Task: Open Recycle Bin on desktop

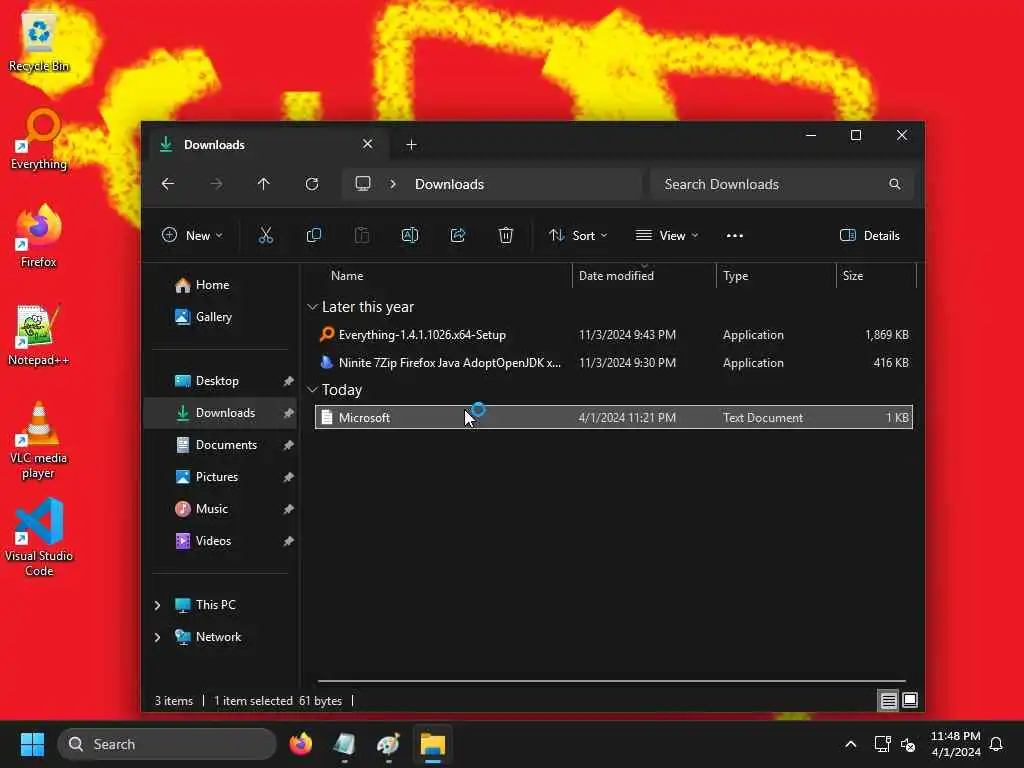Action: tap(39, 42)
